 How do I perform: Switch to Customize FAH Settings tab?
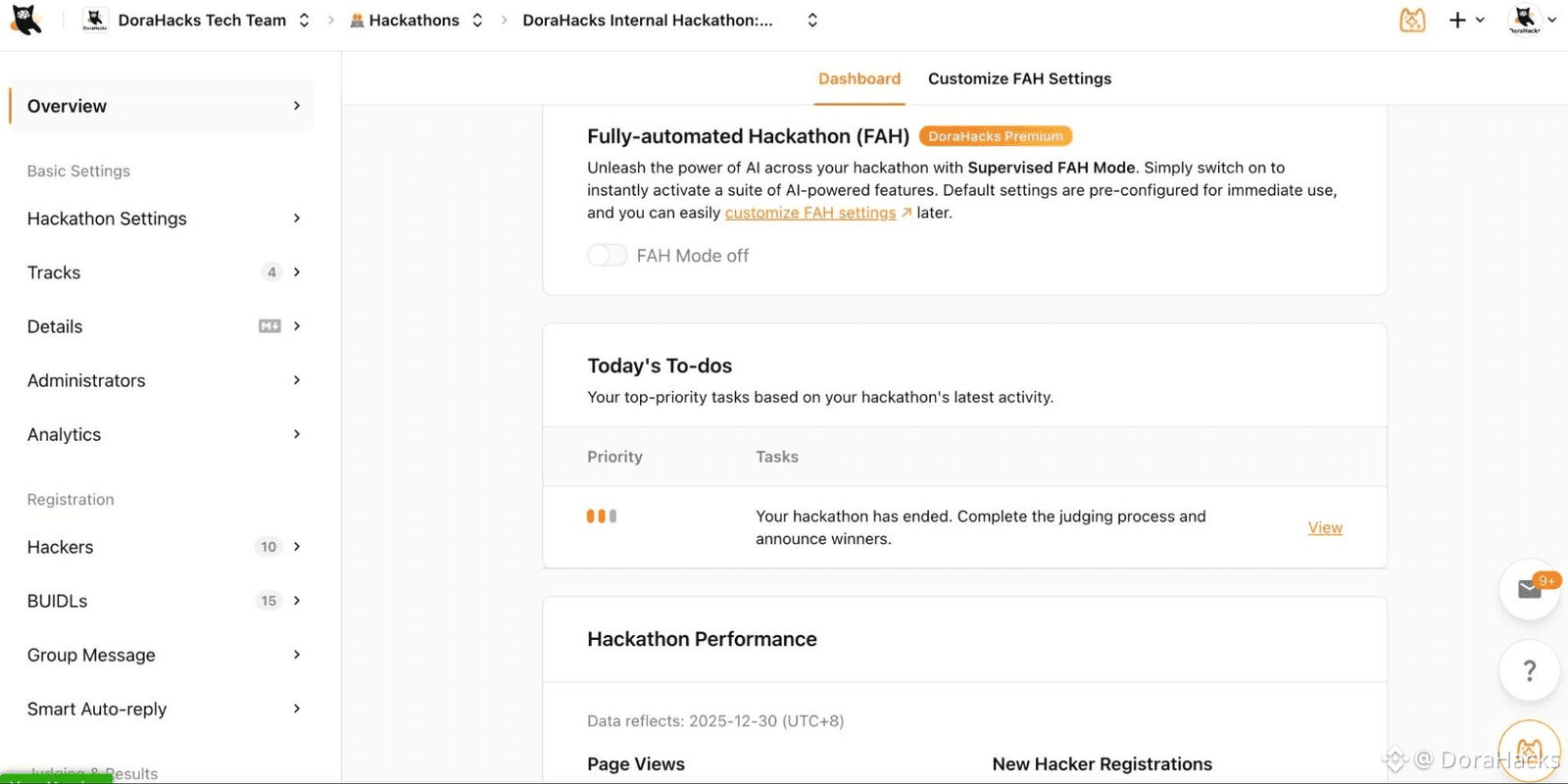1019,78
